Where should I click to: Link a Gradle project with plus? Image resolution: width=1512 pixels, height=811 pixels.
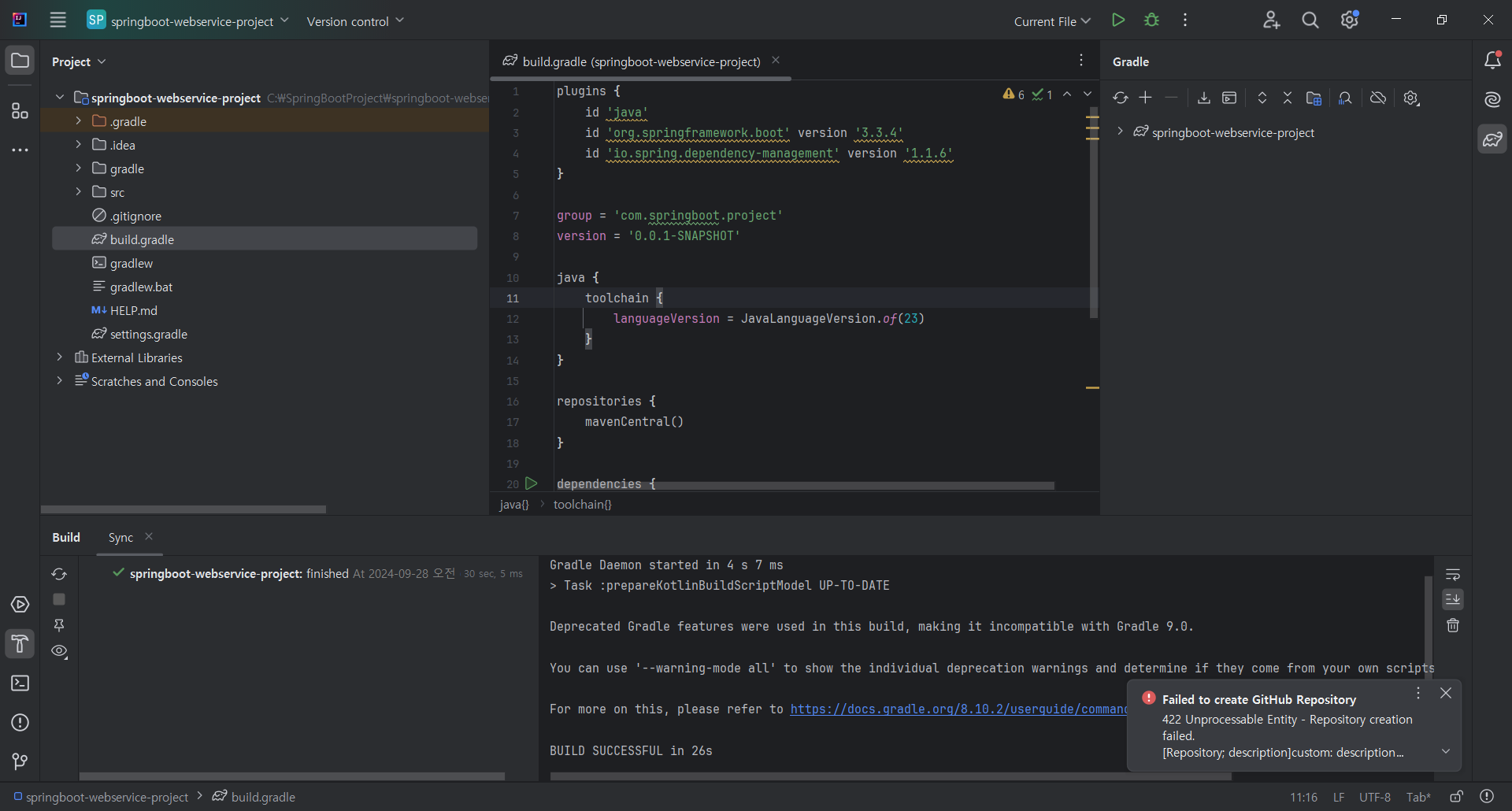coord(1146,98)
